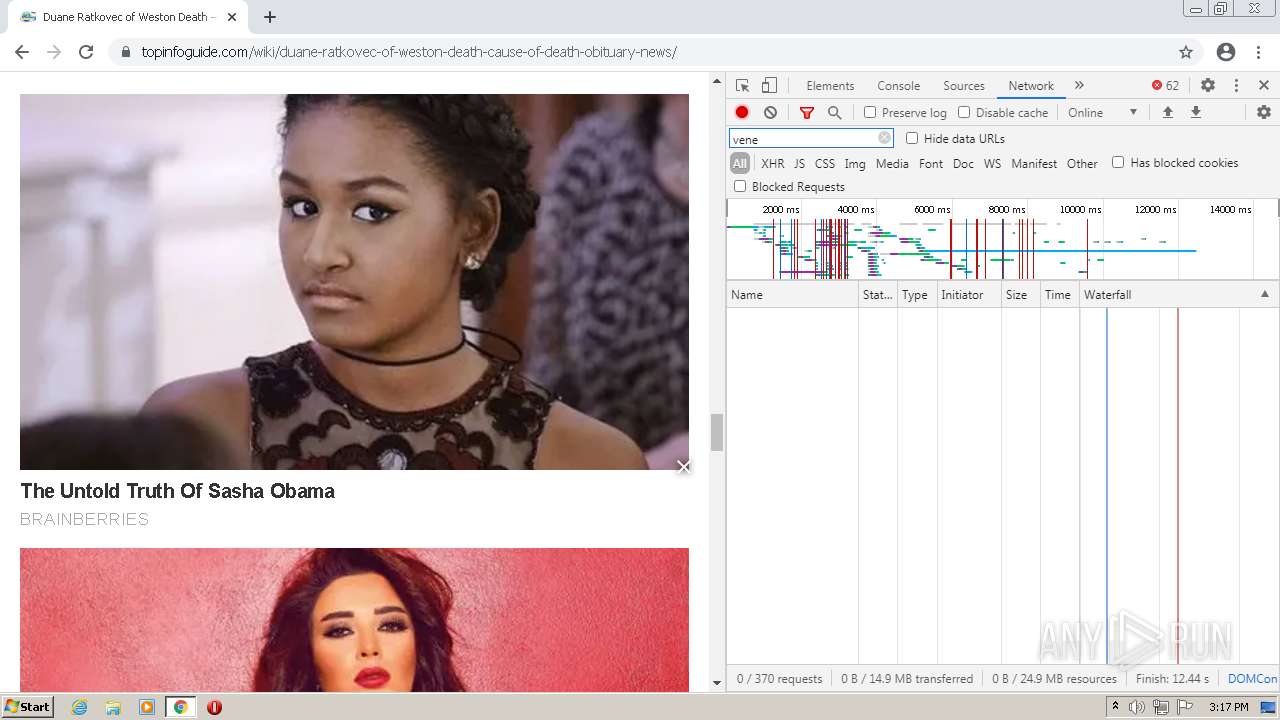Open the network search magnifier icon

tap(835, 113)
